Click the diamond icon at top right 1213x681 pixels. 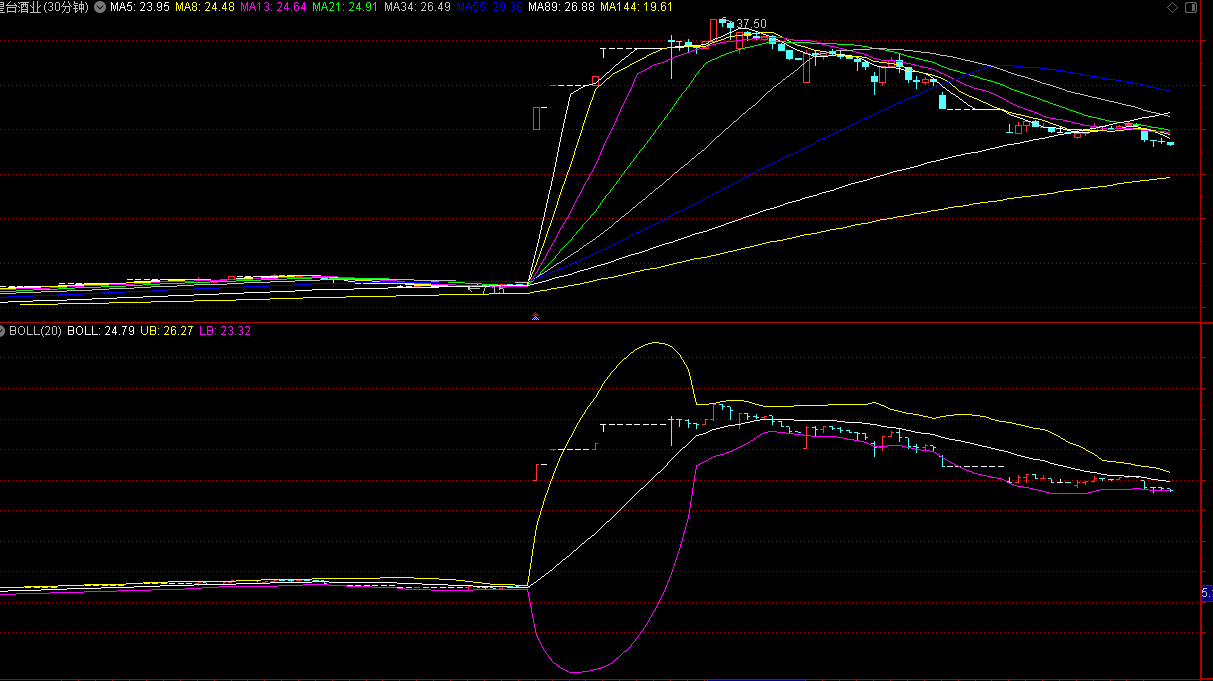[x=1172, y=7]
